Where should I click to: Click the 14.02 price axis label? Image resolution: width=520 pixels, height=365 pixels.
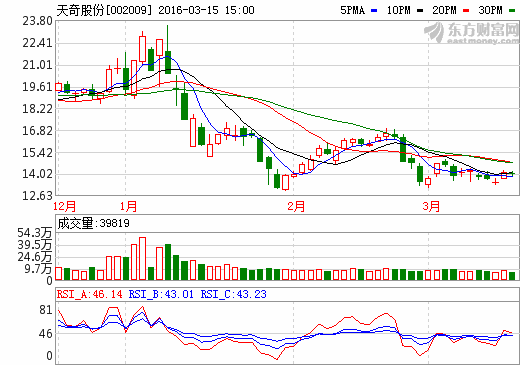(37, 174)
